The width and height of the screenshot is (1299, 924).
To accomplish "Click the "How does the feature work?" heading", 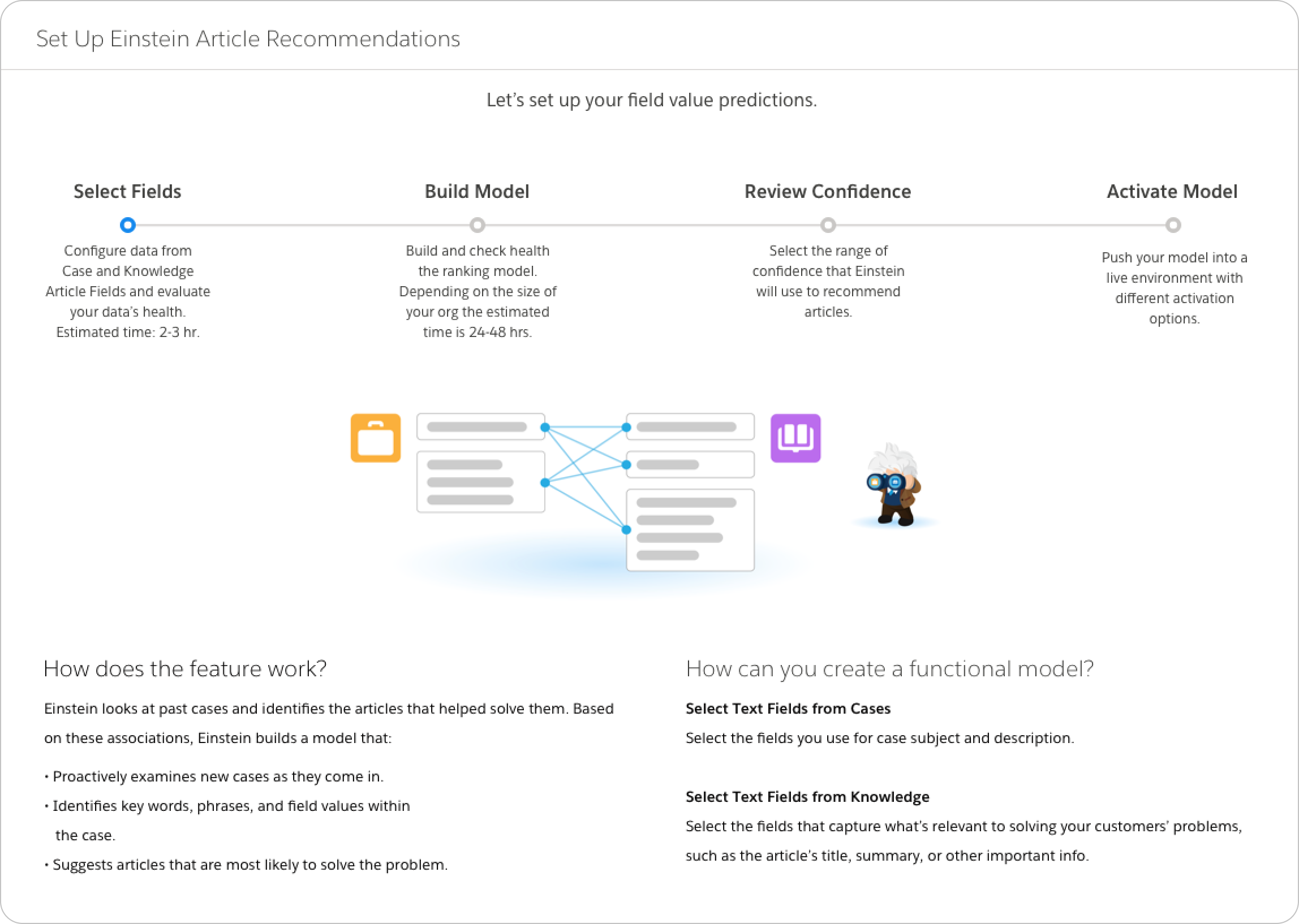I will 185,668.
